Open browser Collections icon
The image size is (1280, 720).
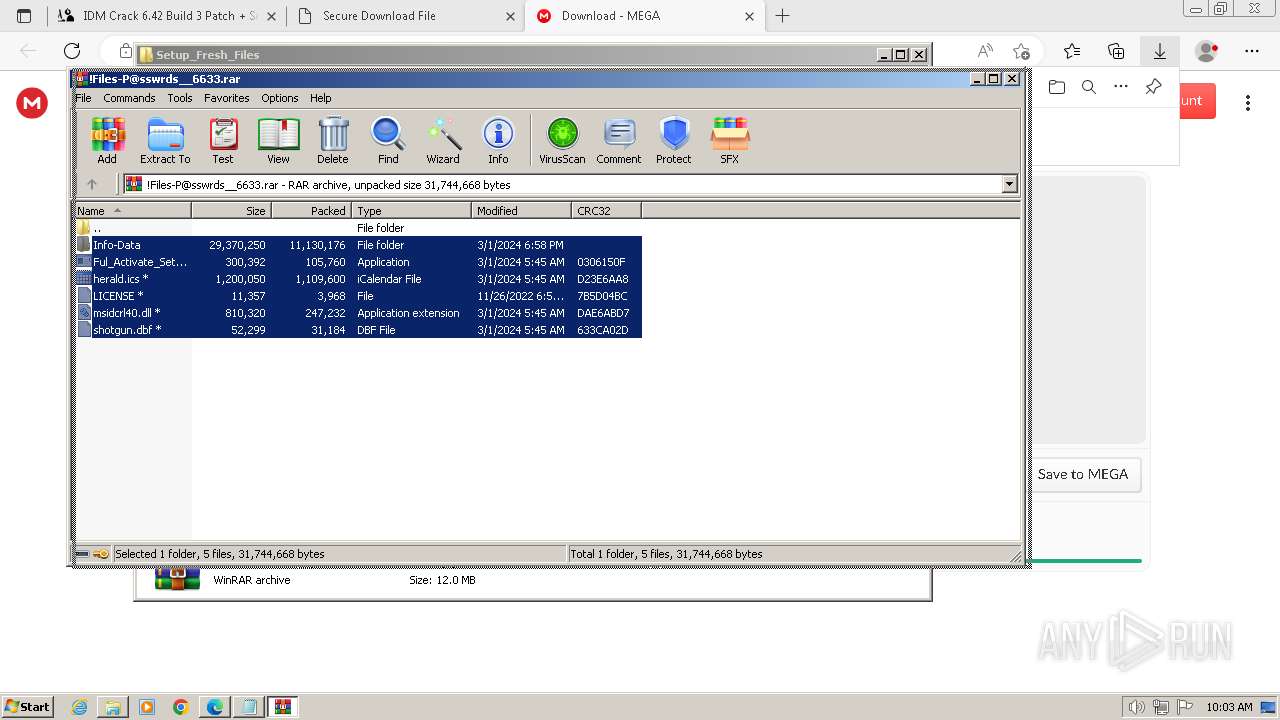pos(1116,51)
